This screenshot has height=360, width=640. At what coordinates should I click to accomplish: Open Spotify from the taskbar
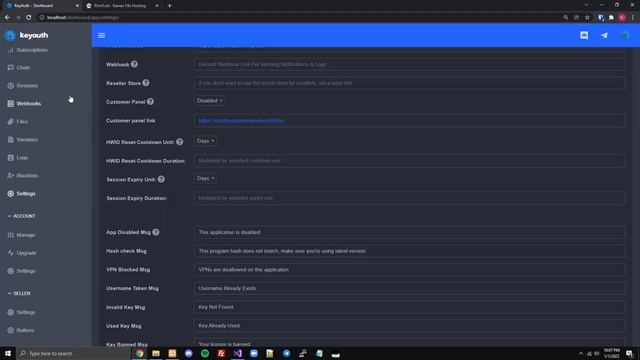205,353
